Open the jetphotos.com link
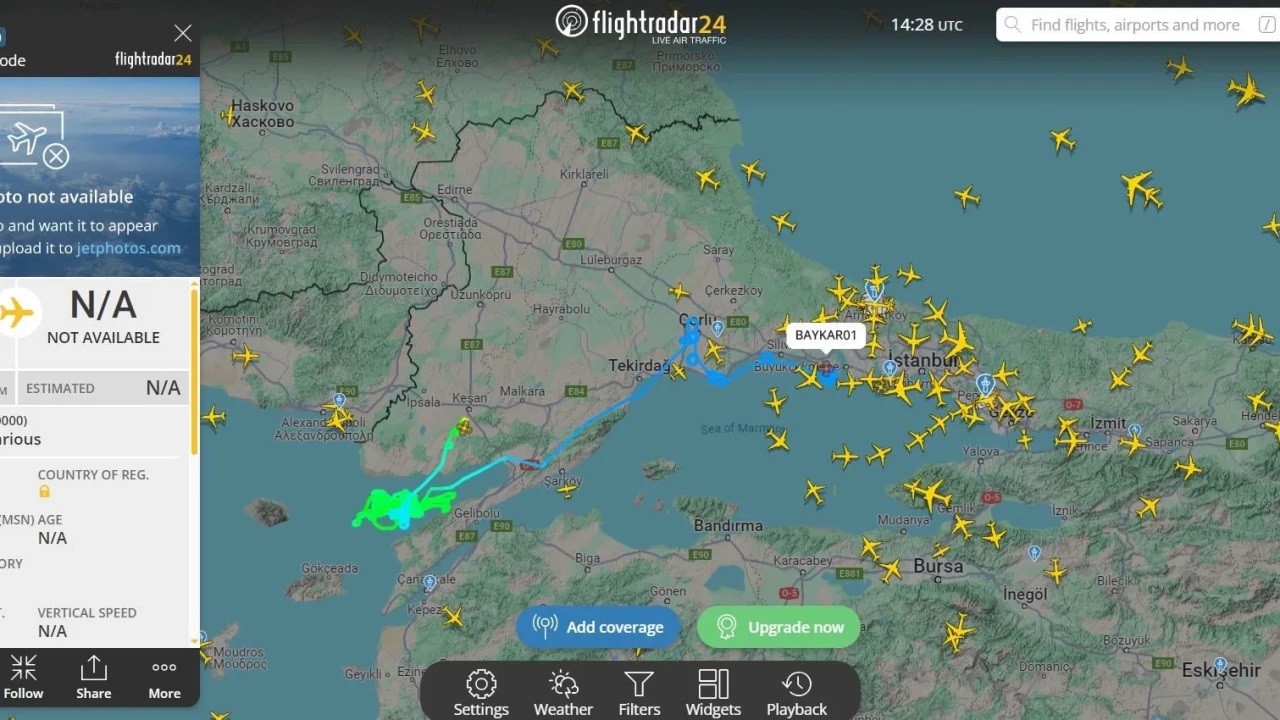The height and width of the screenshot is (720, 1280). [129, 248]
